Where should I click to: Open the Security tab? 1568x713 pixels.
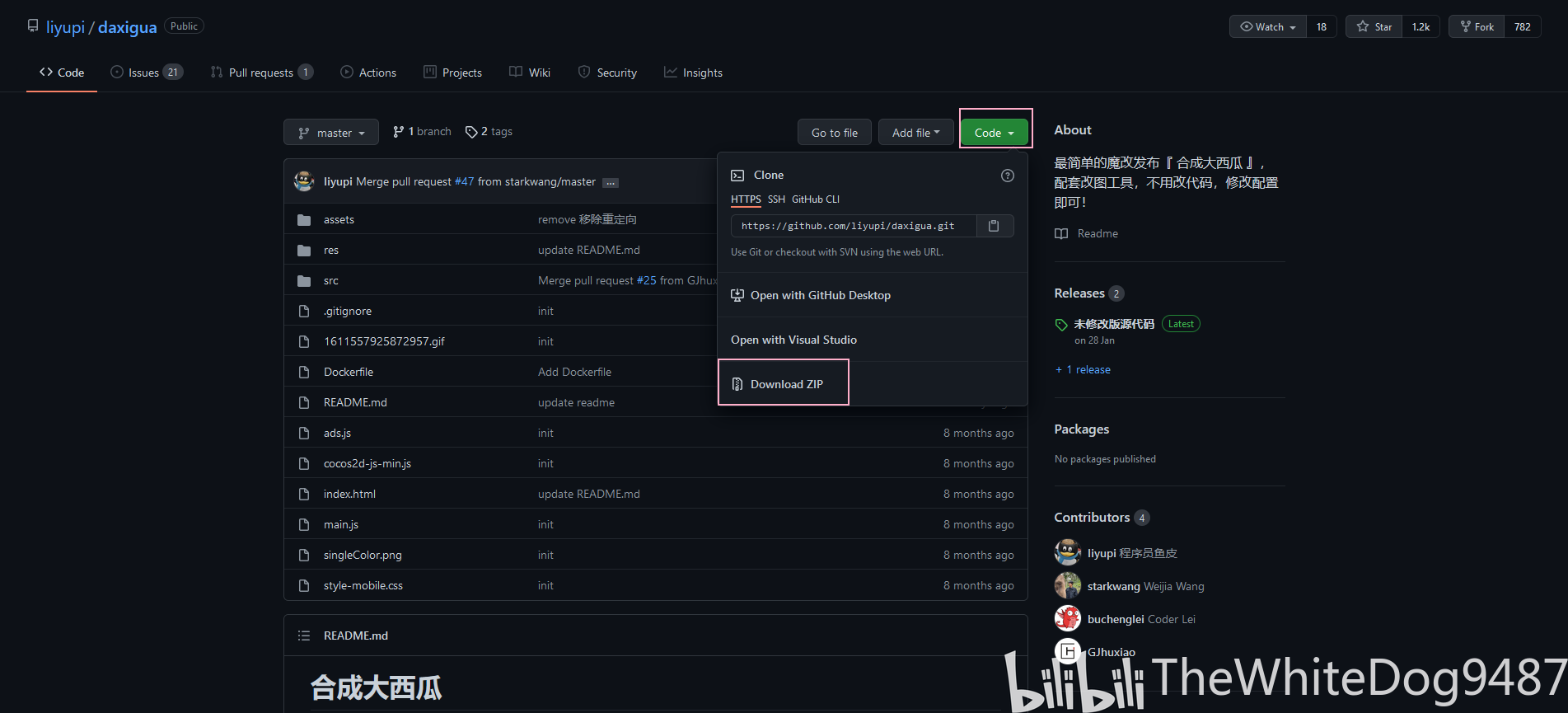tap(607, 73)
